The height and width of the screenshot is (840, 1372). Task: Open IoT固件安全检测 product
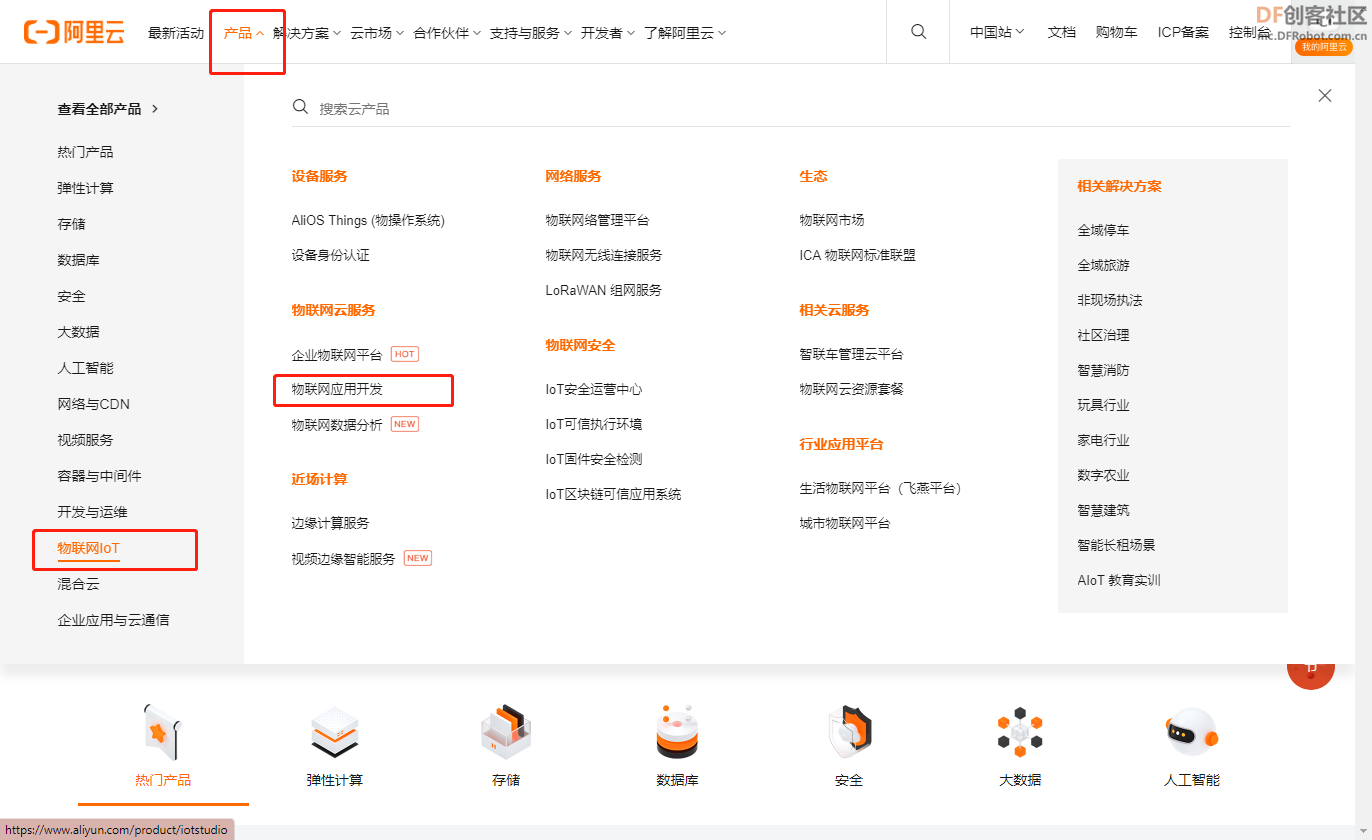click(593, 459)
